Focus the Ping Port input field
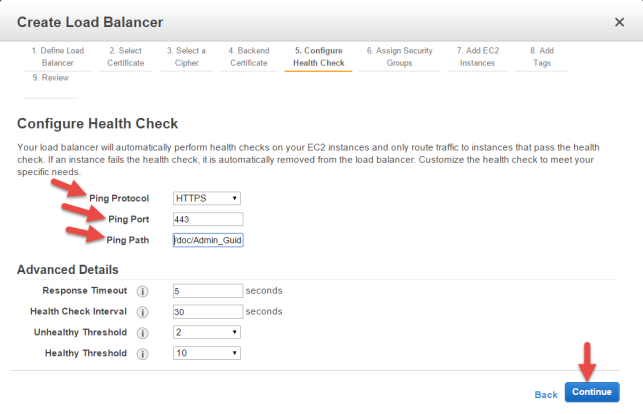 coord(208,219)
